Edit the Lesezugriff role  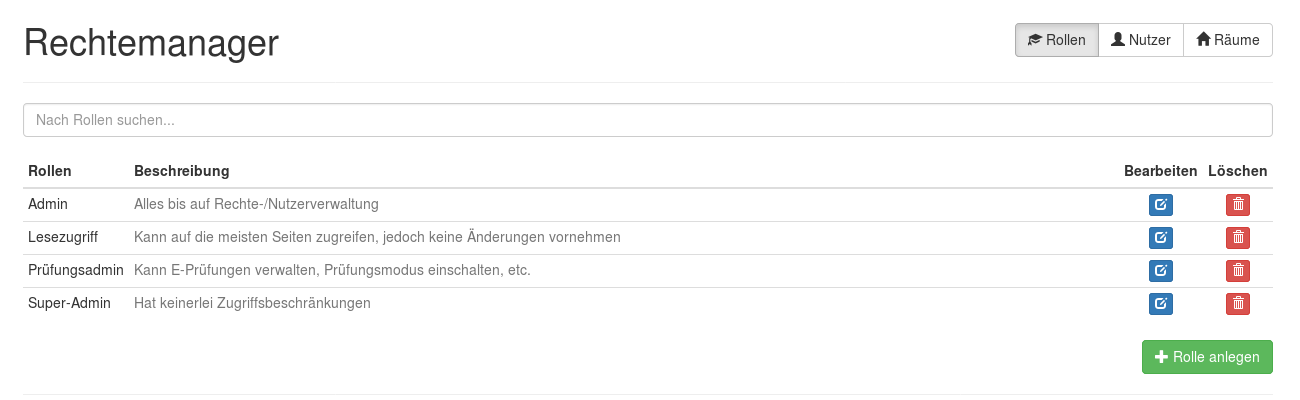point(1160,238)
